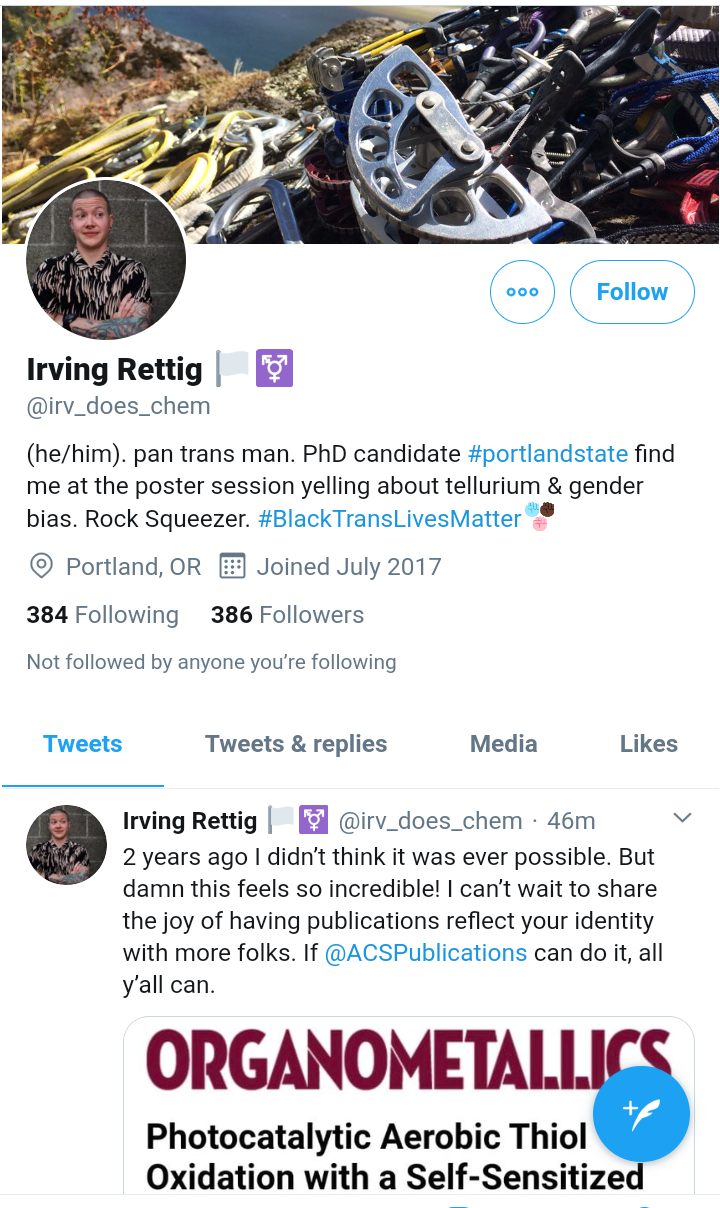Image resolution: width=720 pixels, height=1208 pixels.
Task: Click the transgender symbol emoji in profile name
Action: [x=275, y=369]
